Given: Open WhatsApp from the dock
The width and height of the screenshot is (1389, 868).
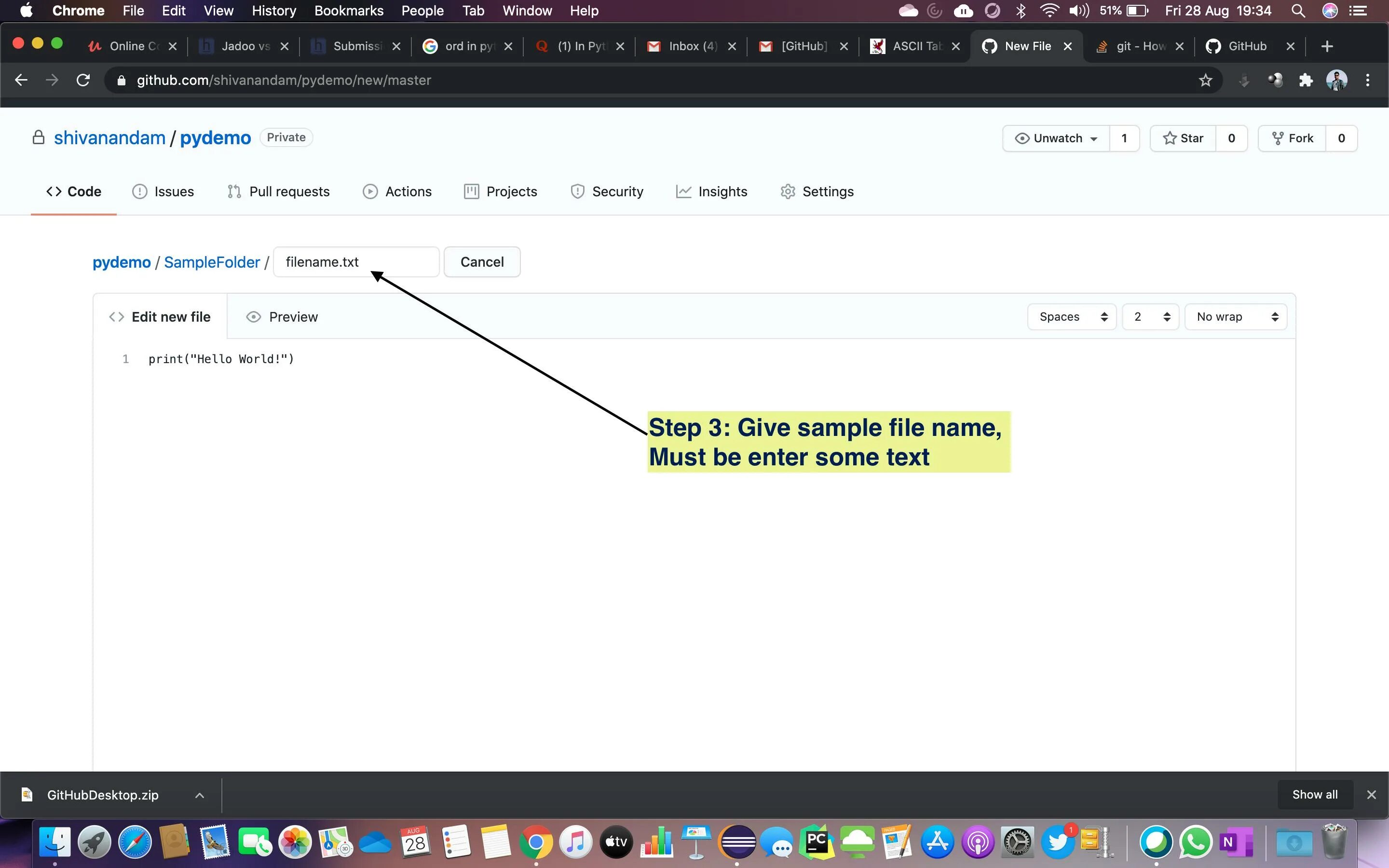Looking at the screenshot, I should coord(1196,842).
